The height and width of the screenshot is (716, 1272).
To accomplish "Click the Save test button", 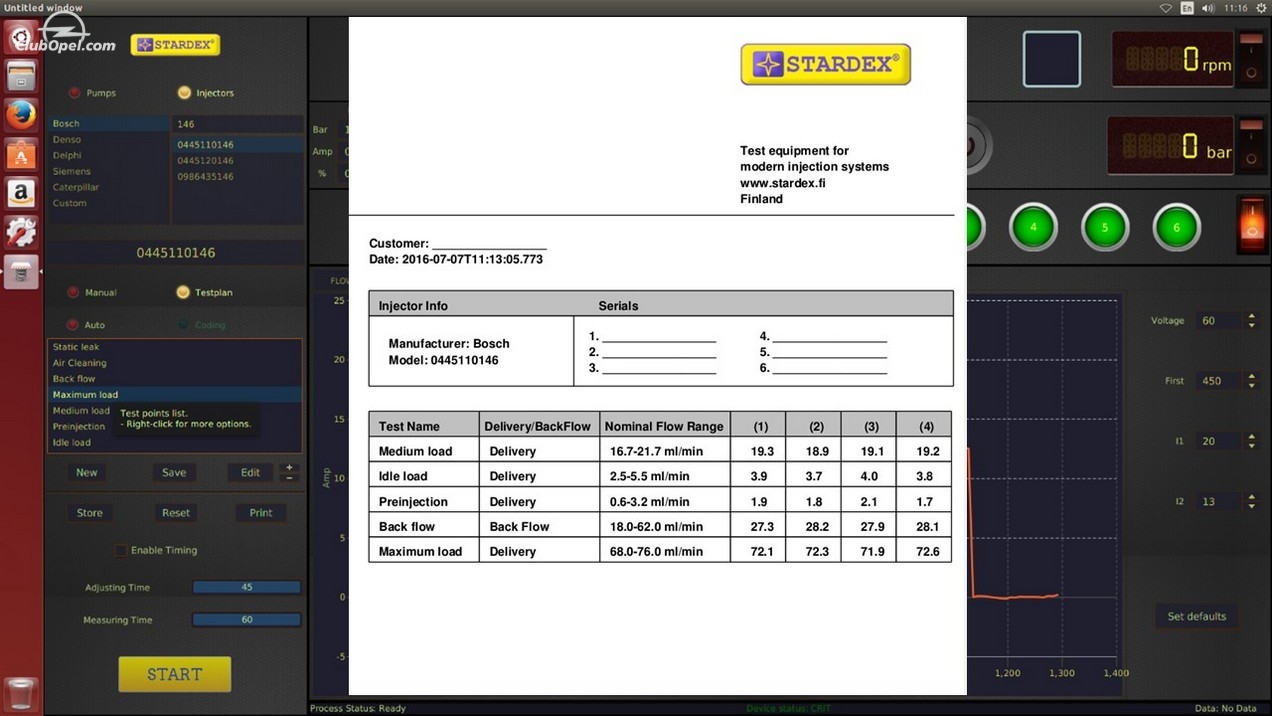I will pos(174,473).
